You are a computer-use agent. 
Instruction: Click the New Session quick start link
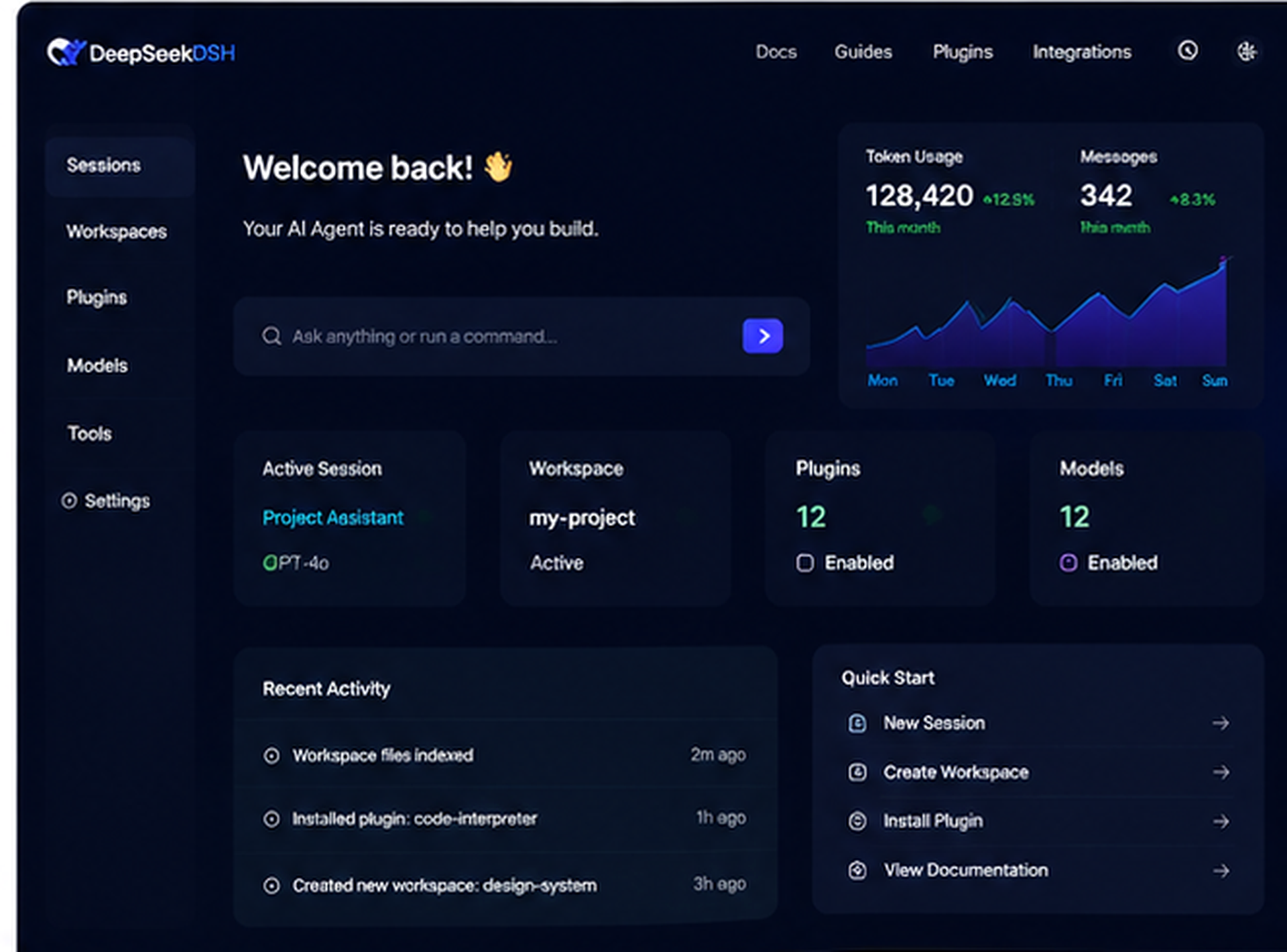tap(934, 723)
